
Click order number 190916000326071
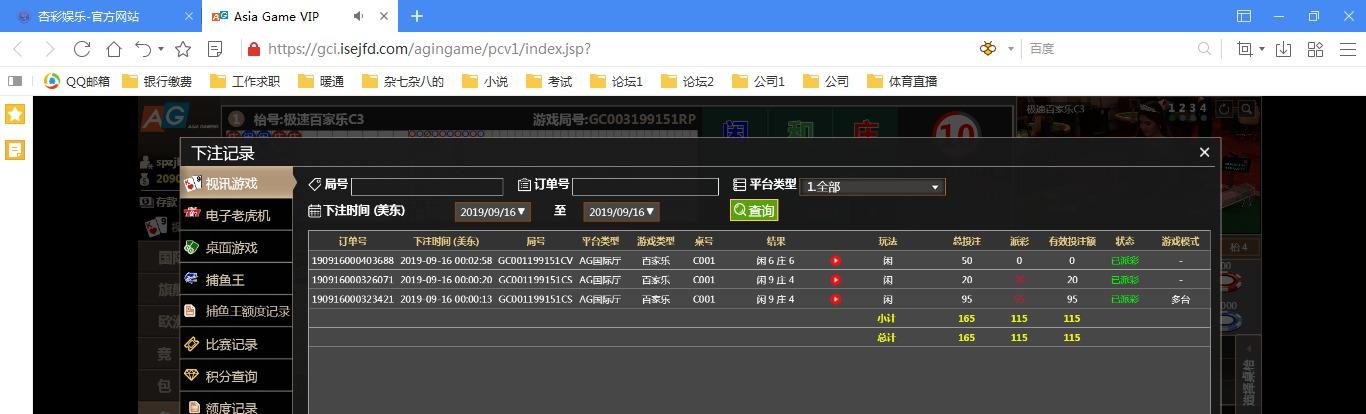click(x=352, y=280)
